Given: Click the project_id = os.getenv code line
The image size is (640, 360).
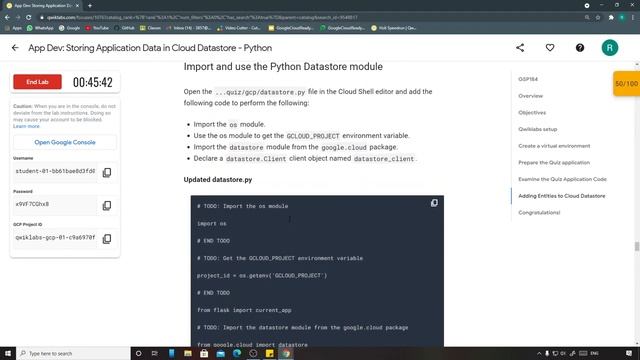Looking at the screenshot, I should pos(262,276).
